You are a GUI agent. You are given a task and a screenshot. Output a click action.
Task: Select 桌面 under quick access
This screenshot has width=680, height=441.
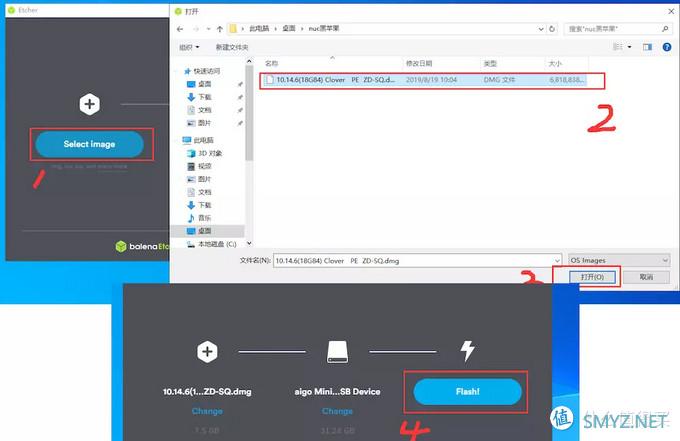pos(199,84)
